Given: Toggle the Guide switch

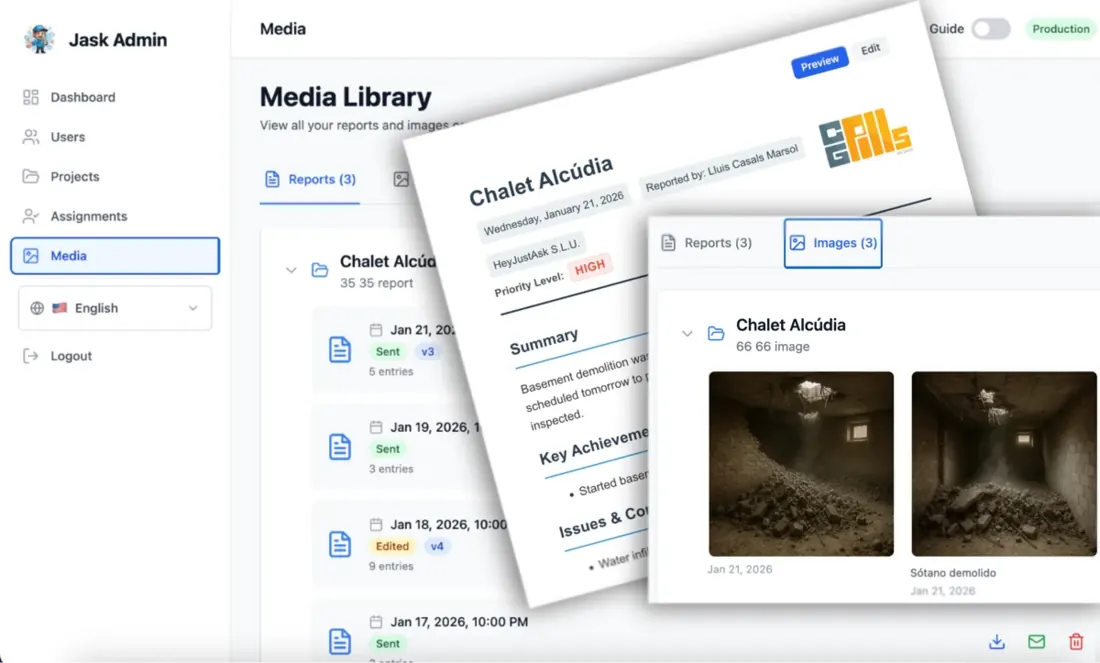Looking at the screenshot, I should tap(991, 29).
